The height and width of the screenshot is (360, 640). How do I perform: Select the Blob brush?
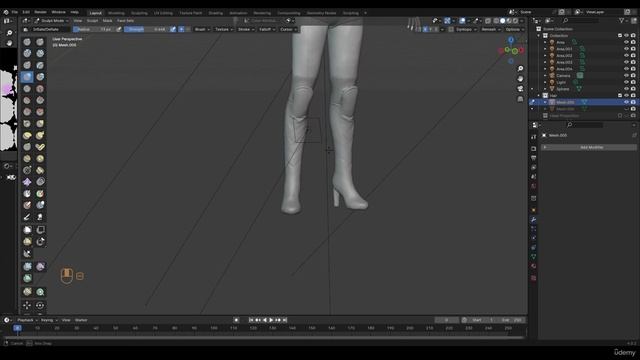pos(40,77)
